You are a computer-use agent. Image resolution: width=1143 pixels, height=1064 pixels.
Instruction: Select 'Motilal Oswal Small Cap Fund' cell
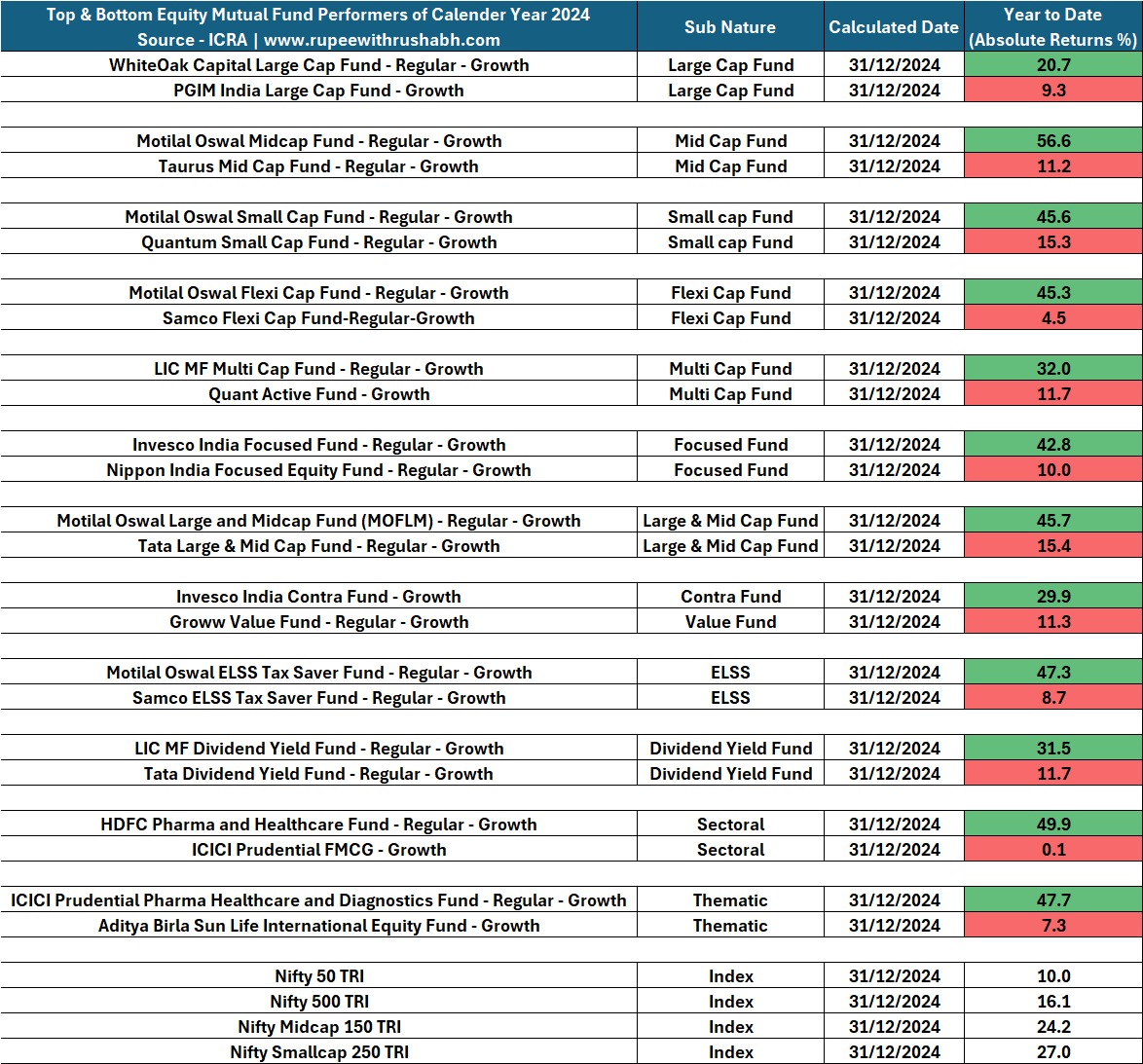[318, 216]
